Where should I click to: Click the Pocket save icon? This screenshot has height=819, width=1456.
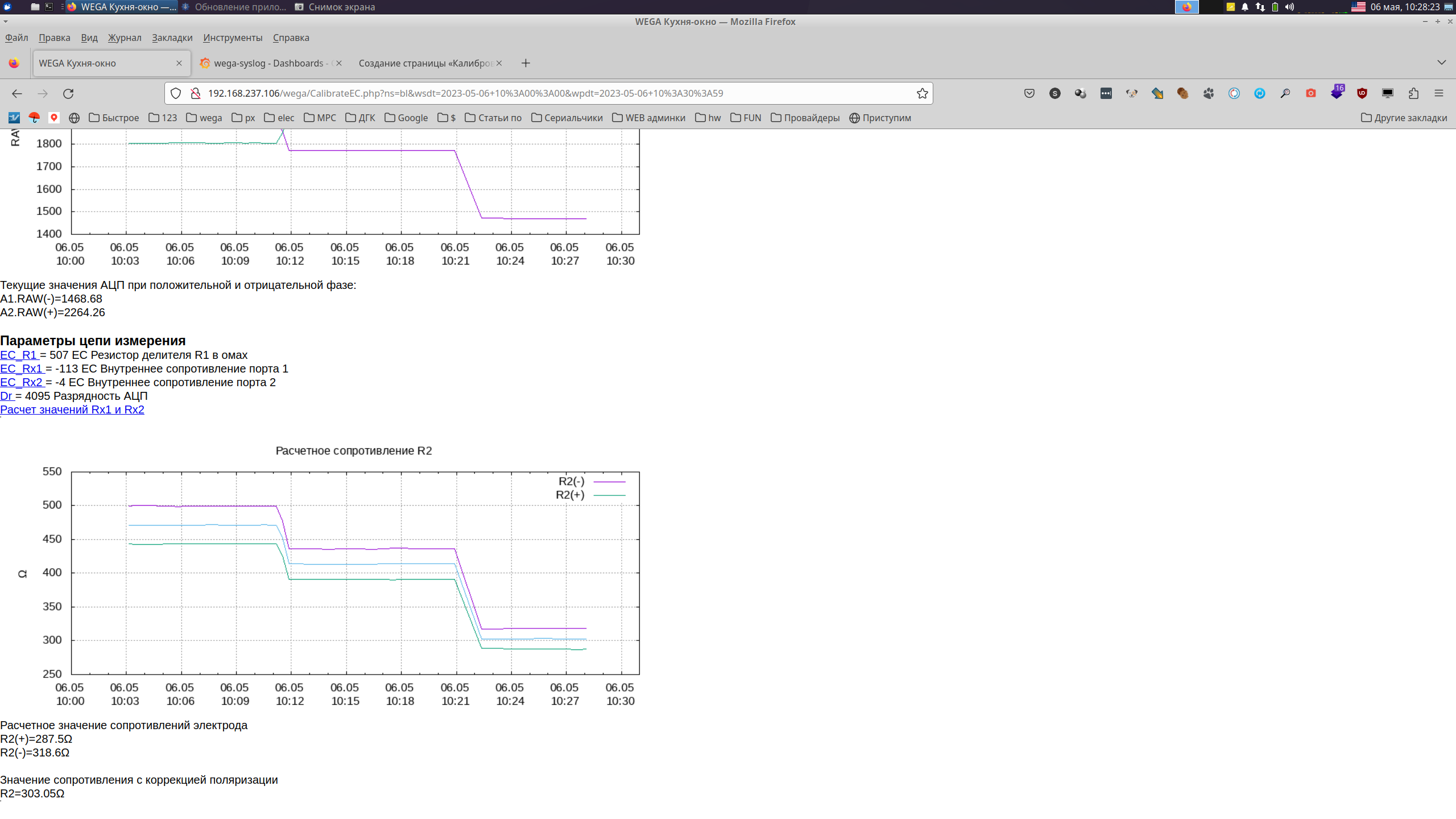pyautogui.click(x=1029, y=93)
